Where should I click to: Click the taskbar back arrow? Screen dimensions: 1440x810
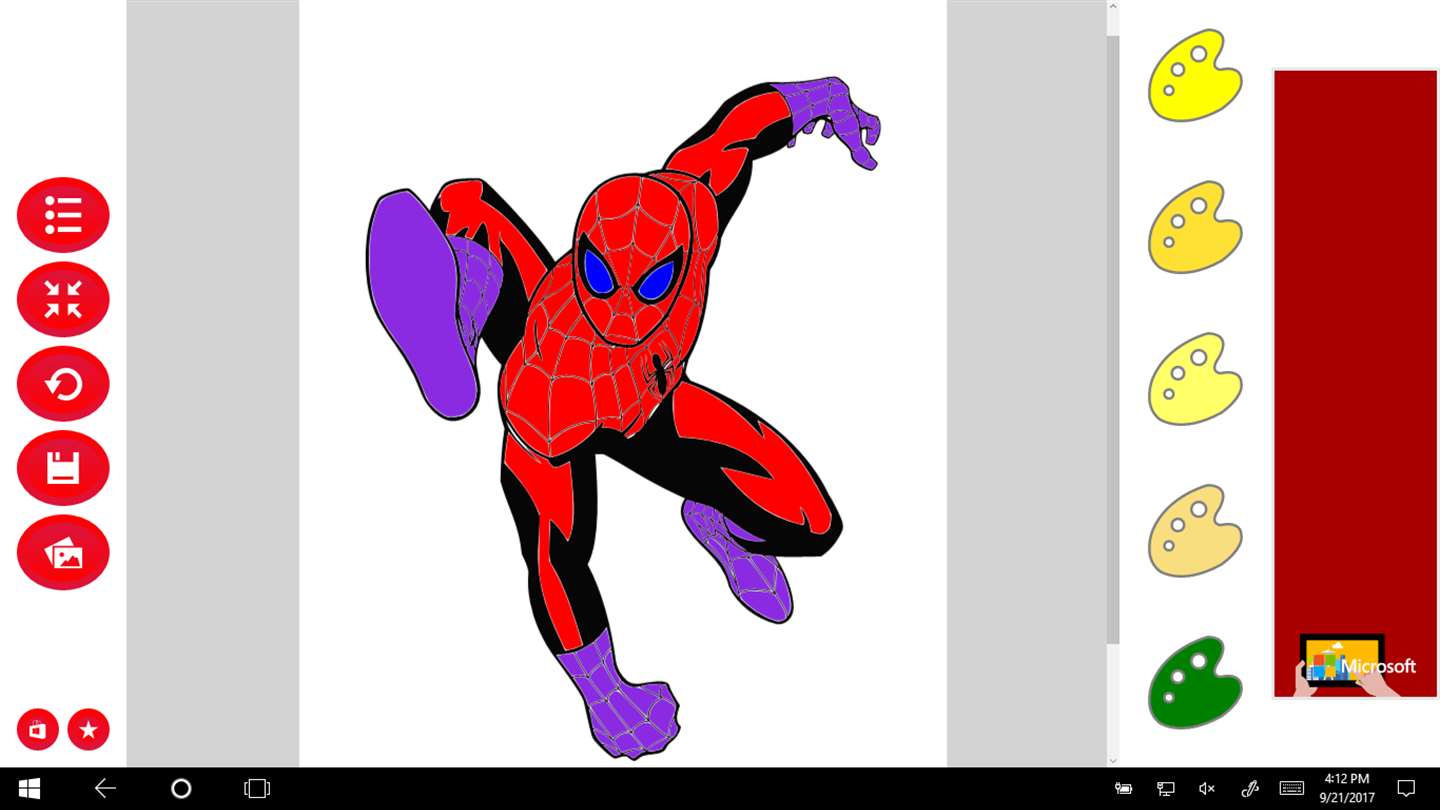[105, 789]
